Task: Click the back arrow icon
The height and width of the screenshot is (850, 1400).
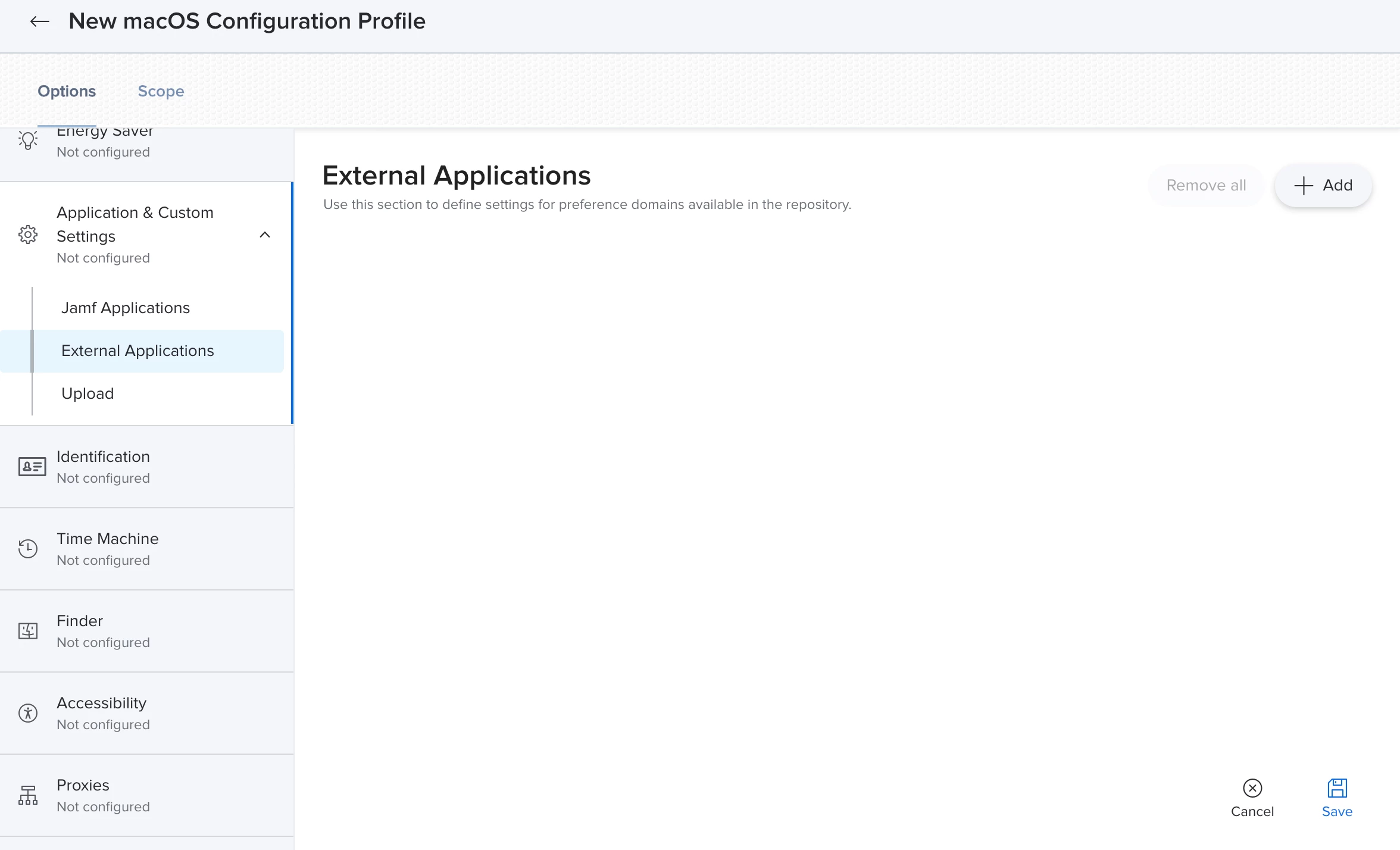Action: point(39,22)
